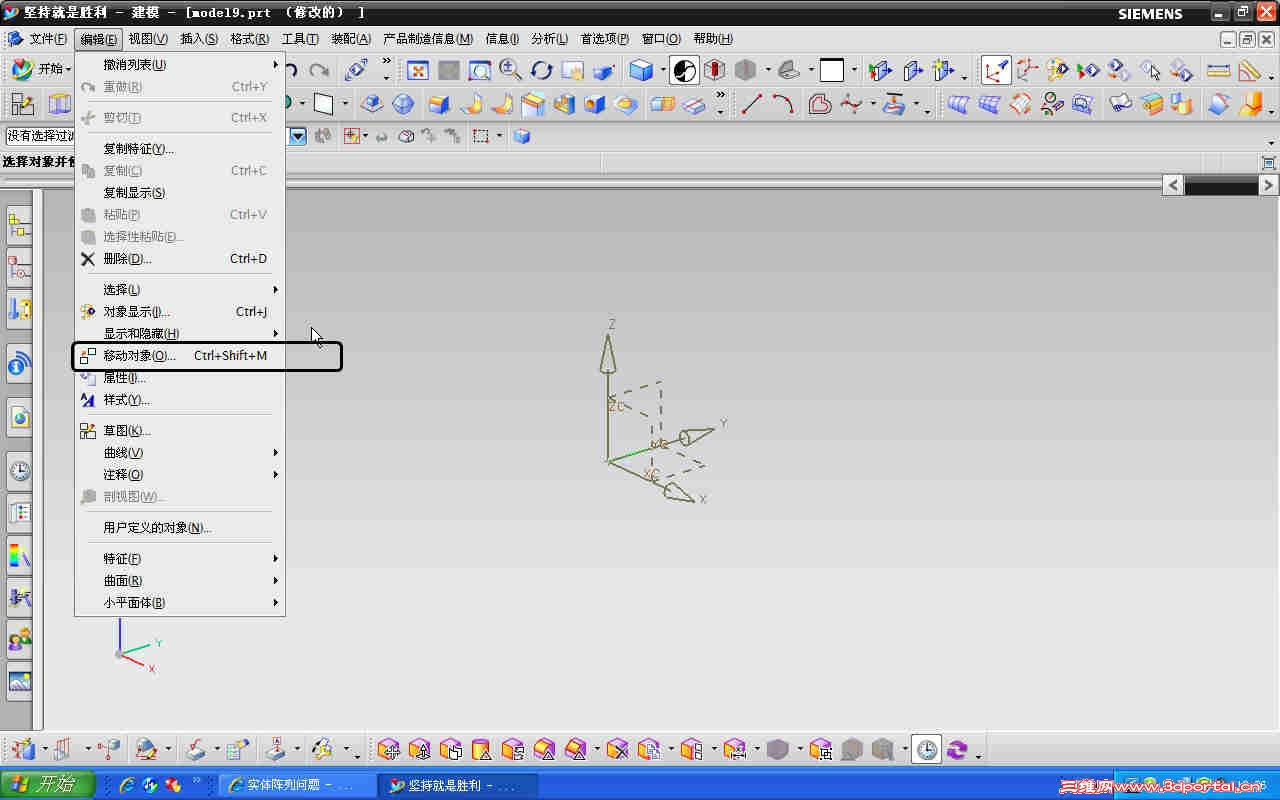Screen dimensions: 1280x800
Task: Click the 坚持就是胜利 taskbar button
Action: click(x=458, y=785)
